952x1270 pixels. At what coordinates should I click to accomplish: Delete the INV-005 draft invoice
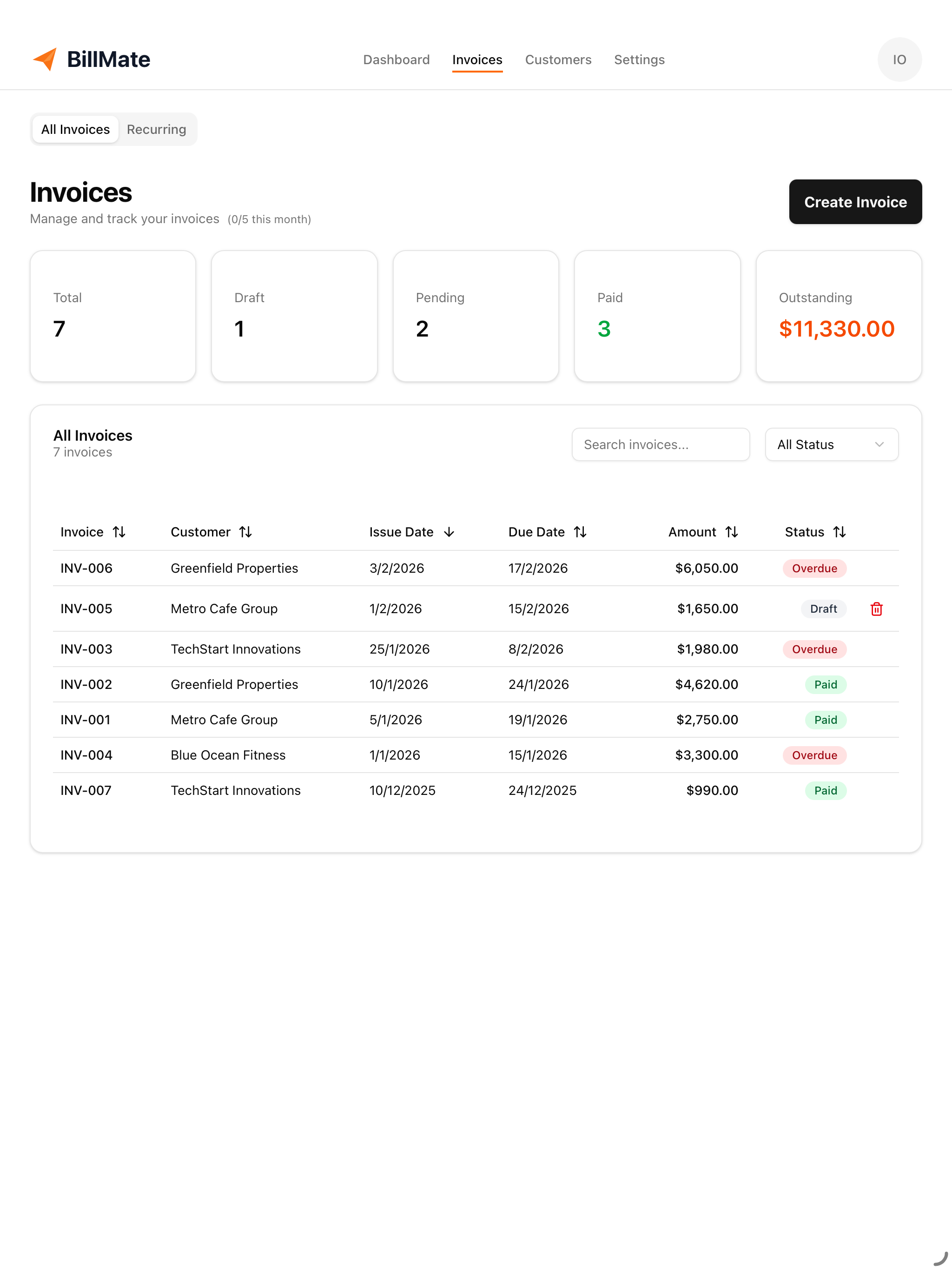(x=876, y=609)
